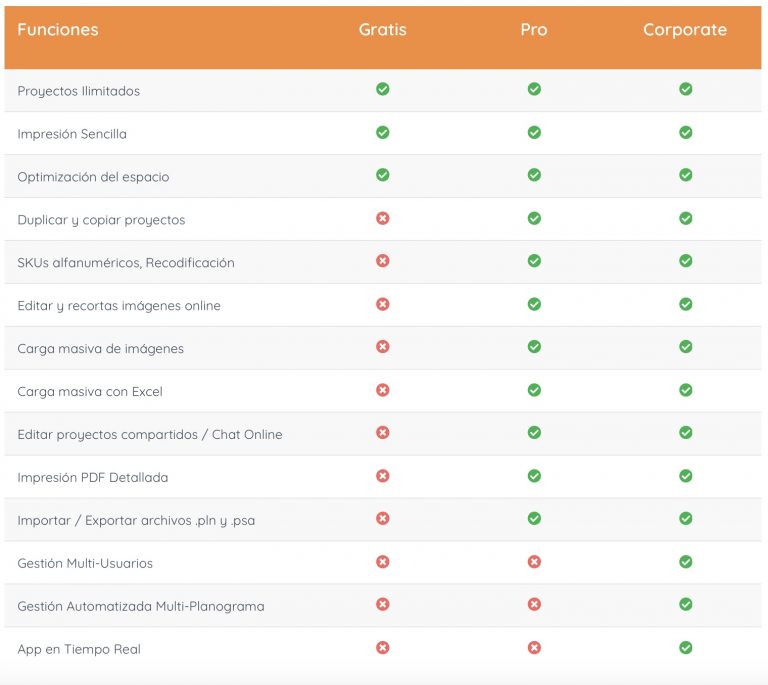Screen dimensions: 768x685
Task: Click the Editar y recortas imágenes online label
Action: click(119, 306)
